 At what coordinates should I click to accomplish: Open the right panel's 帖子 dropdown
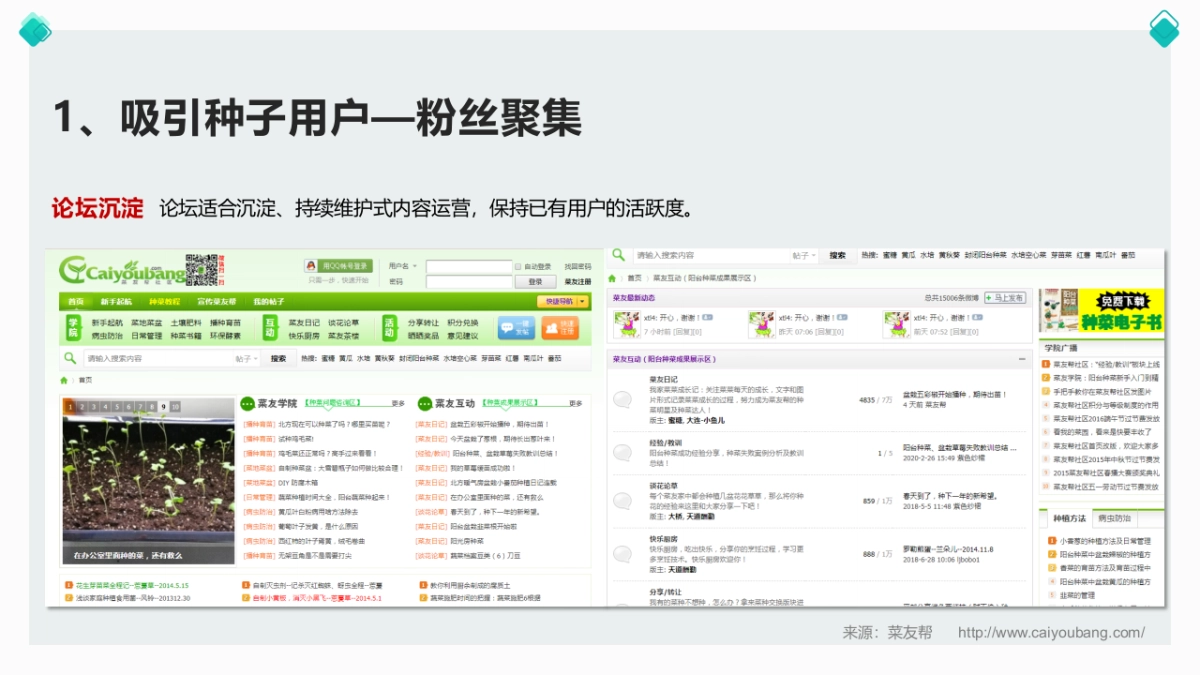click(x=802, y=254)
